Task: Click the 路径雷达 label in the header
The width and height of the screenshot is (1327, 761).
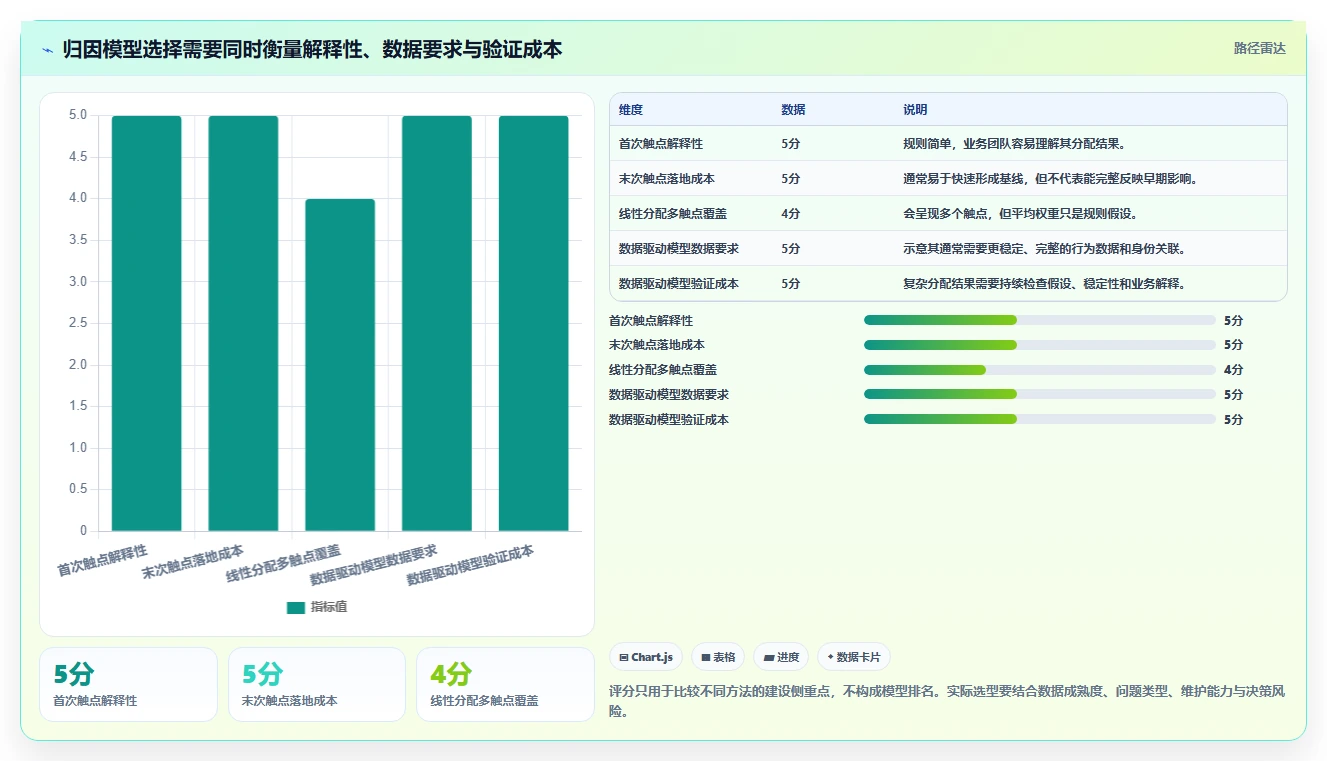Action: 1259,48
